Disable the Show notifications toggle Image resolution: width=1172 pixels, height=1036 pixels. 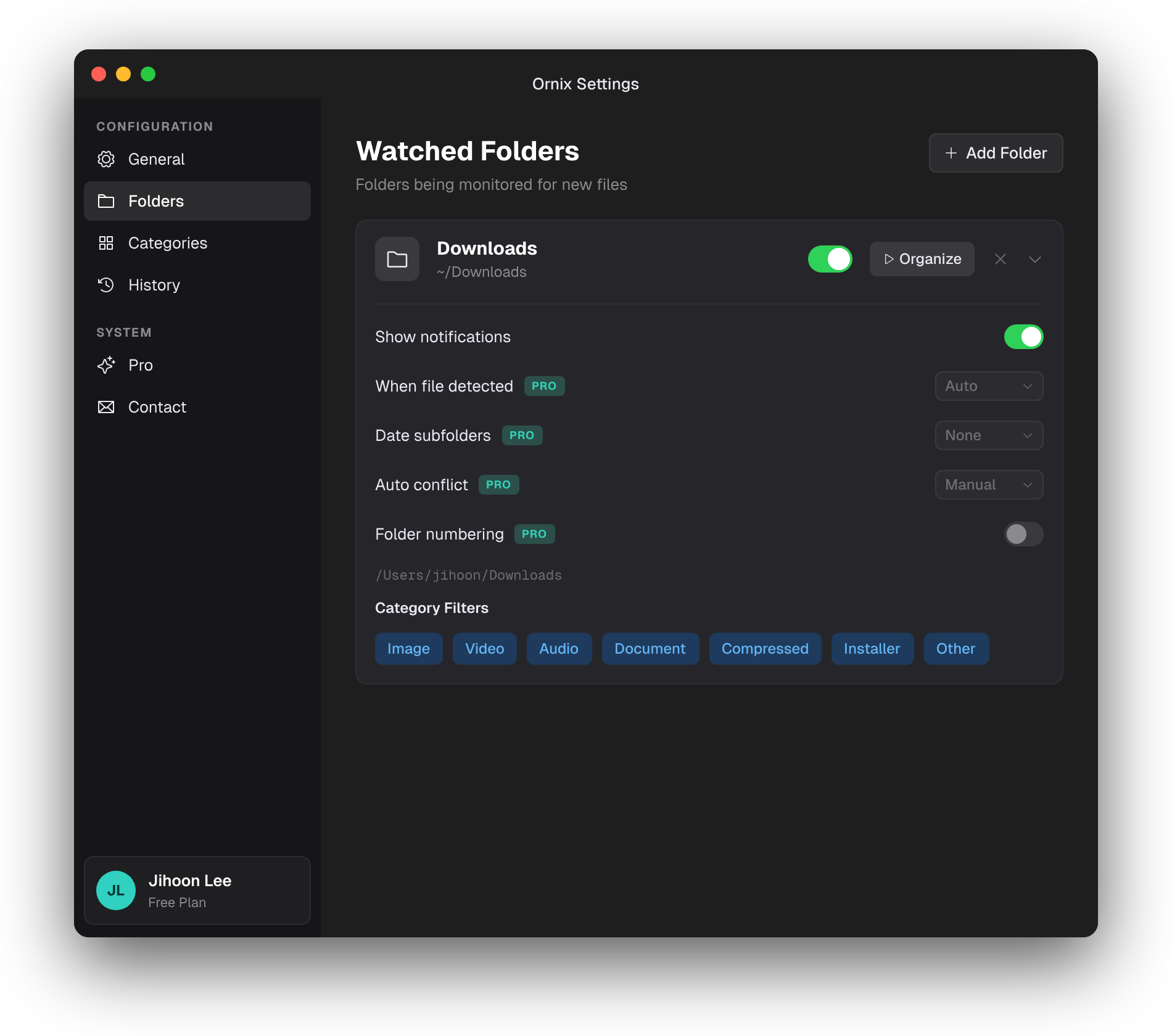1023,337
